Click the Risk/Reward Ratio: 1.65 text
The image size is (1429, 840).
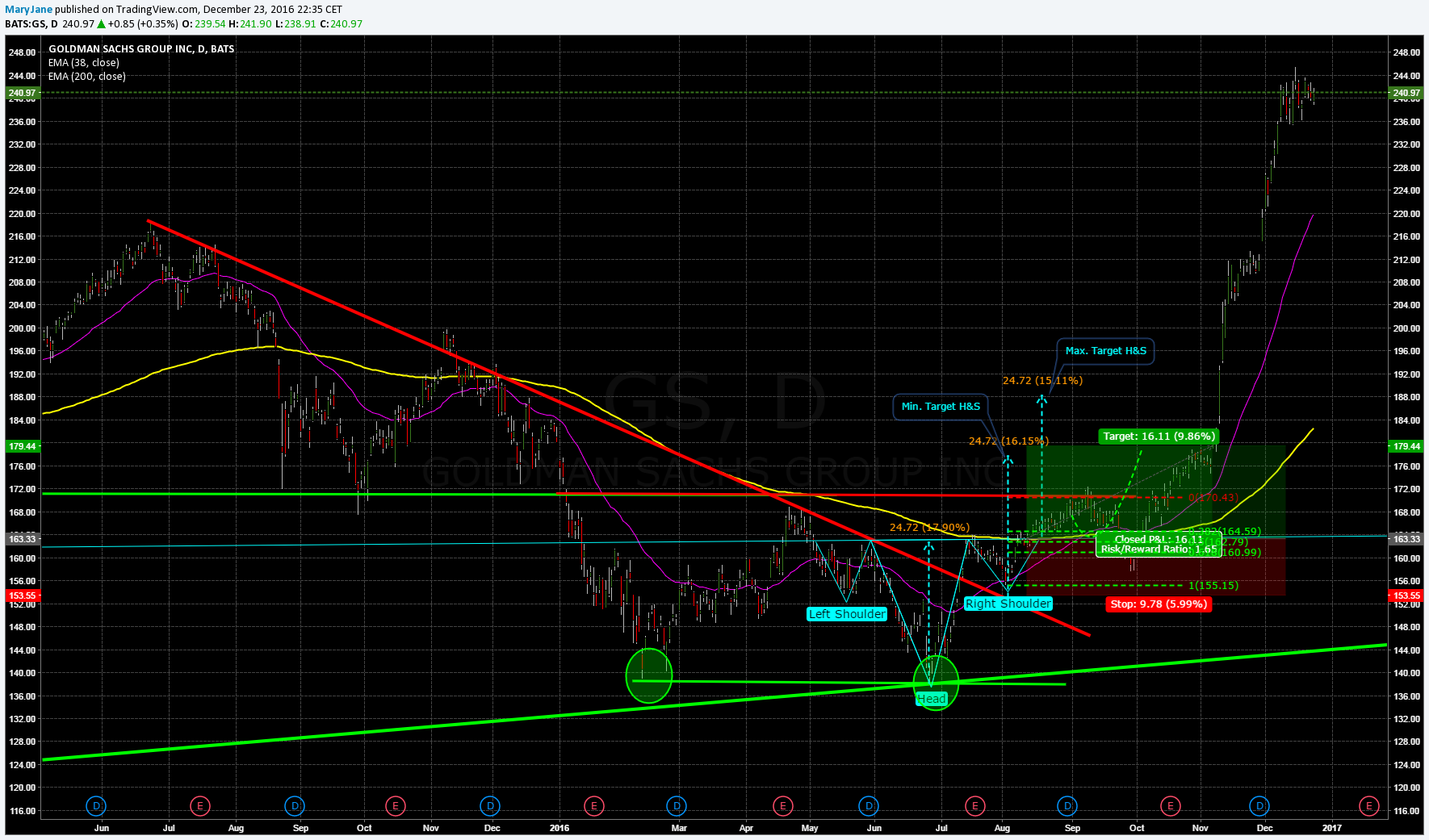point(1159,550)
